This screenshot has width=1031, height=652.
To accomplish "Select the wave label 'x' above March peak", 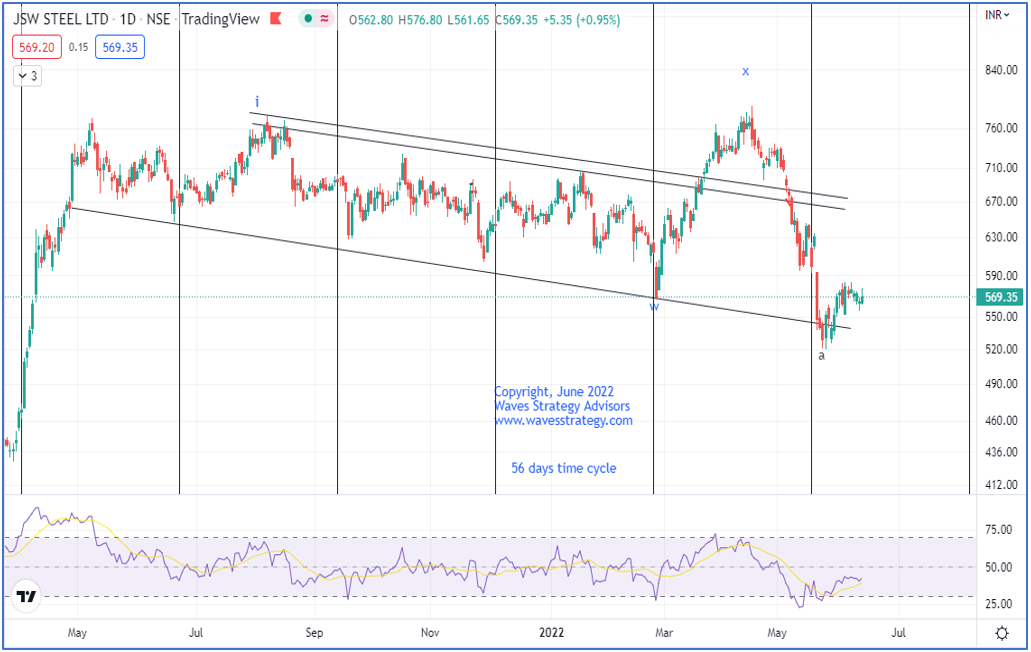I will click(745, 71).
